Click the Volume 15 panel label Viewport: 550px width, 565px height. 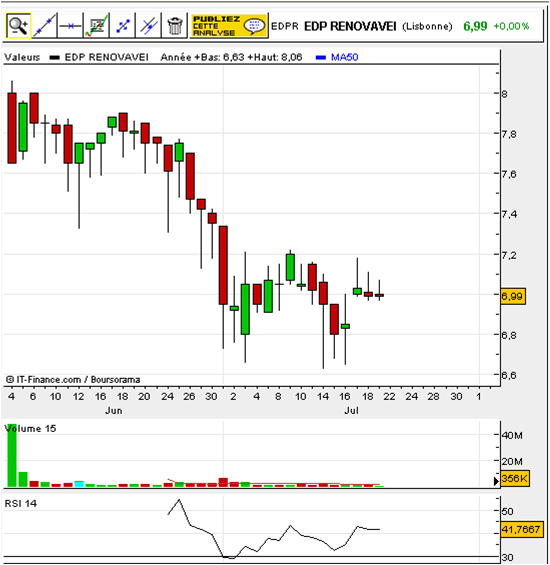(30, 428)
